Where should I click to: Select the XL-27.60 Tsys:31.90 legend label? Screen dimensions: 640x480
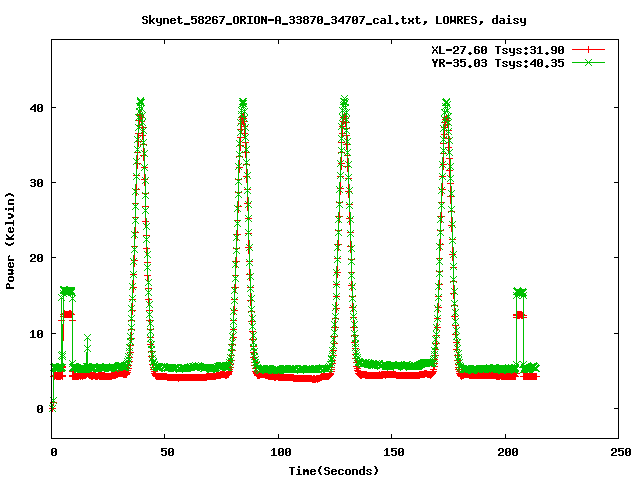(x=498, y=50)
